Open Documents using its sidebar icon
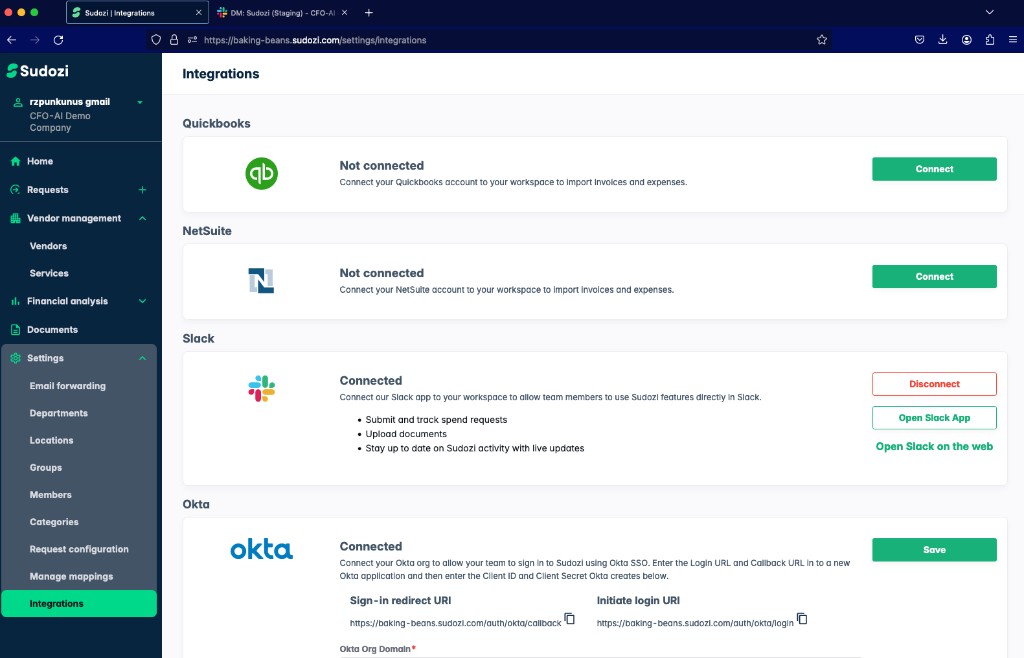Viewport: 1024px width, 658px height. coord(17,329)
